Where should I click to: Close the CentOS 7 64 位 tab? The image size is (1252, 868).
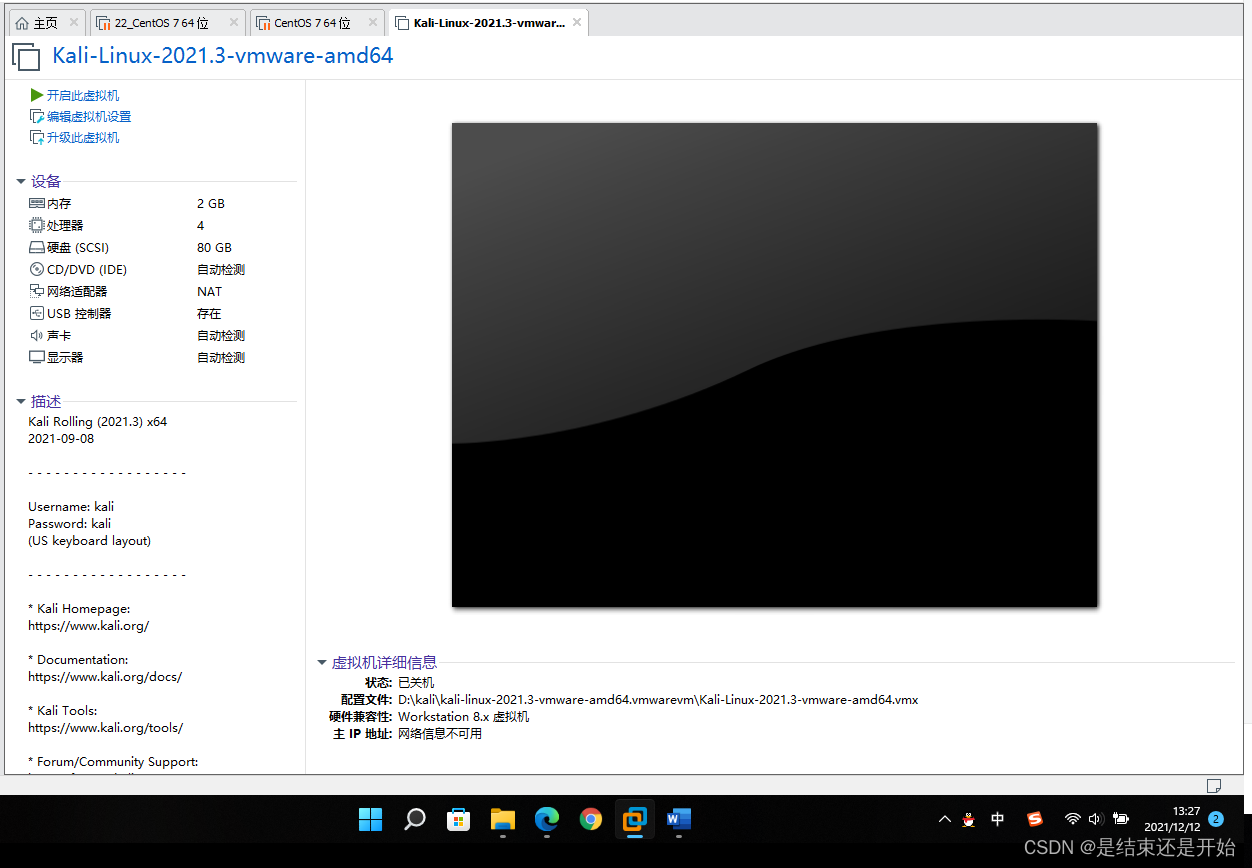point(372,23)
